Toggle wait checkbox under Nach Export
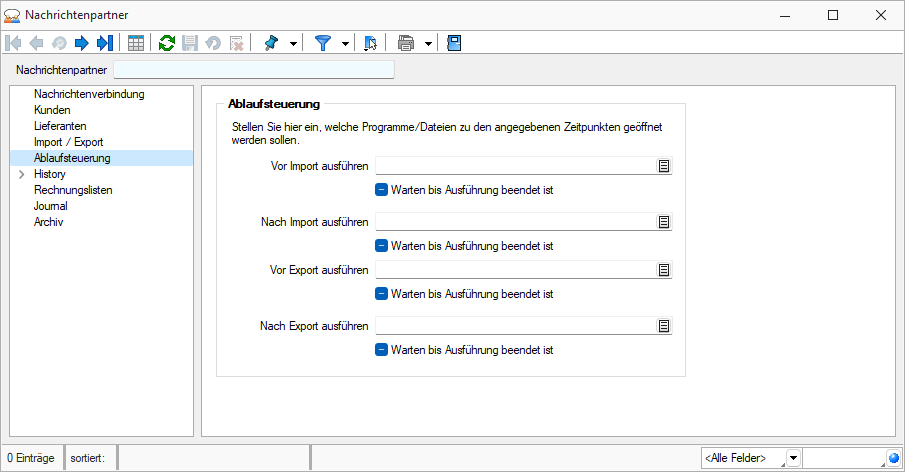This screenshot has width=905, height=472. pyautogui.click(x=382, y=350)
